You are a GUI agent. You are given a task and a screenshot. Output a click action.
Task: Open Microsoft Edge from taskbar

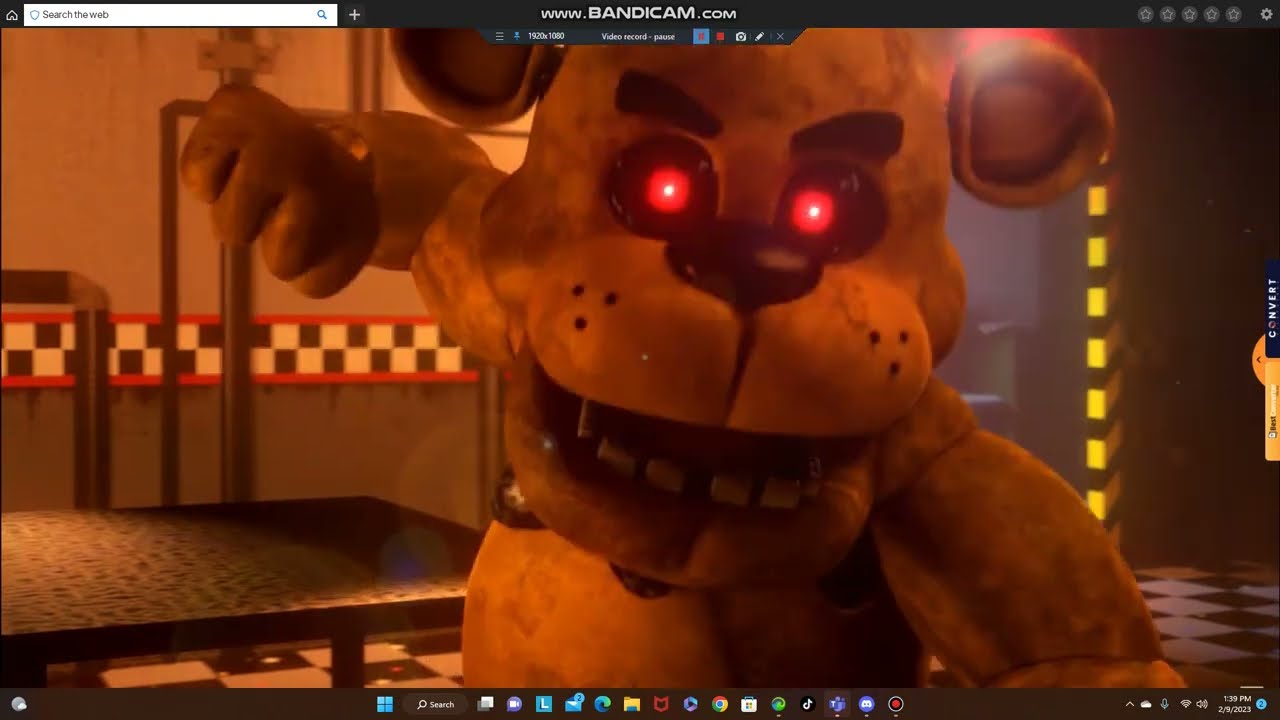click(x=602, y=704)
